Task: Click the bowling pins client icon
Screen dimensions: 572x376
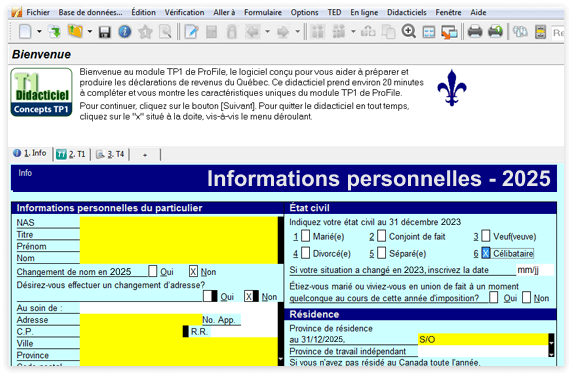Action: tap(520, 32)
